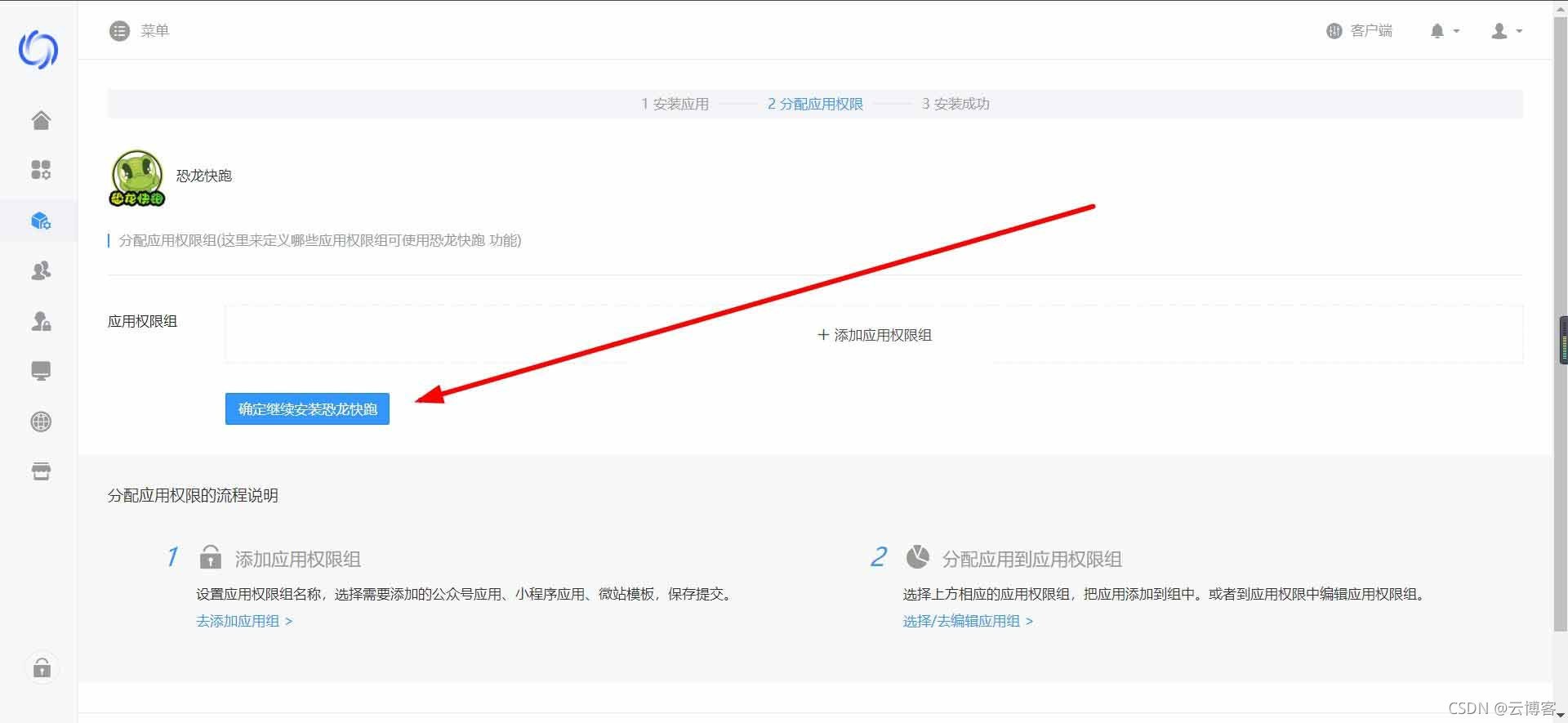Open the 选择/去编辑应用组 link
The width and height of the screenshot is (1568, 723).
[x=968, y=621]
